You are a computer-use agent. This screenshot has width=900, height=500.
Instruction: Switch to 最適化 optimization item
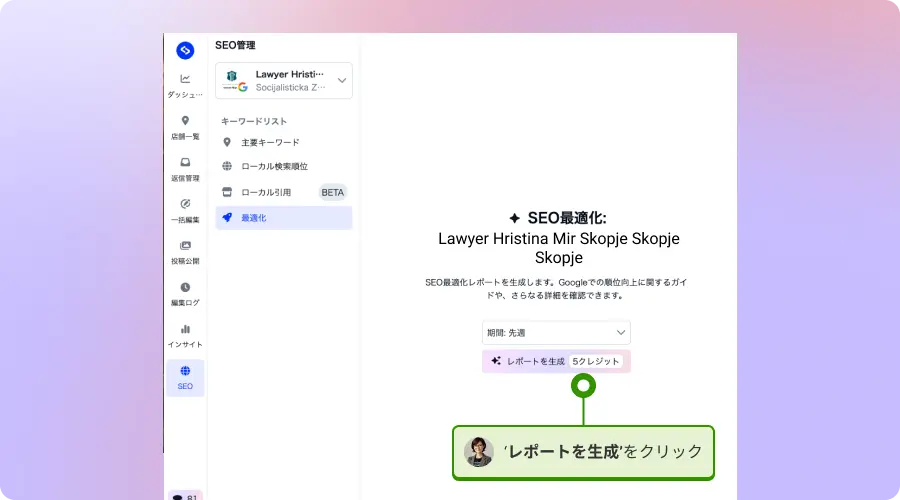tap(254, 217)
